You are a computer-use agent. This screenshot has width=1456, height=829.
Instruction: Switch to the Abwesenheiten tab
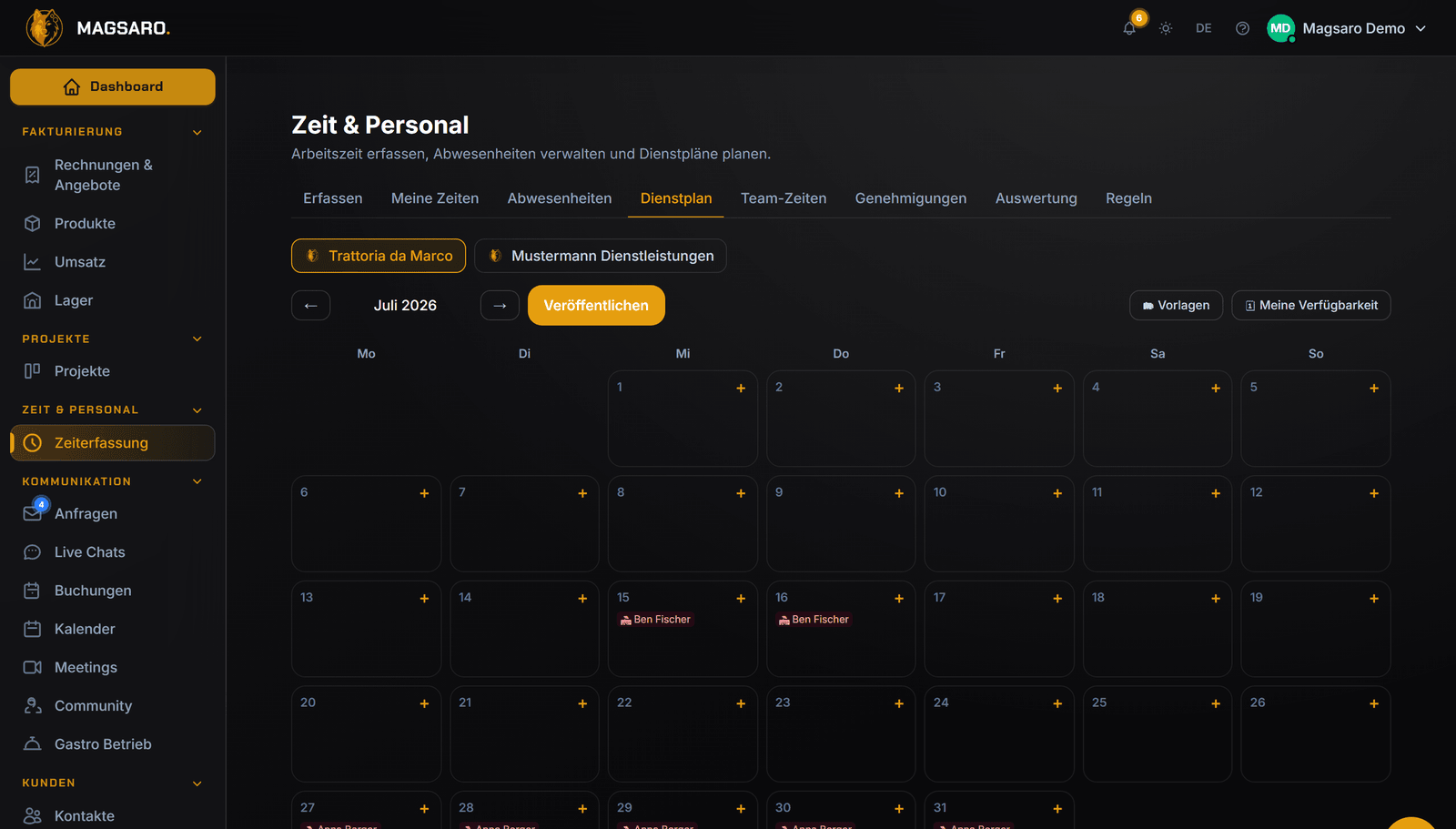click(x=560, y=198)
